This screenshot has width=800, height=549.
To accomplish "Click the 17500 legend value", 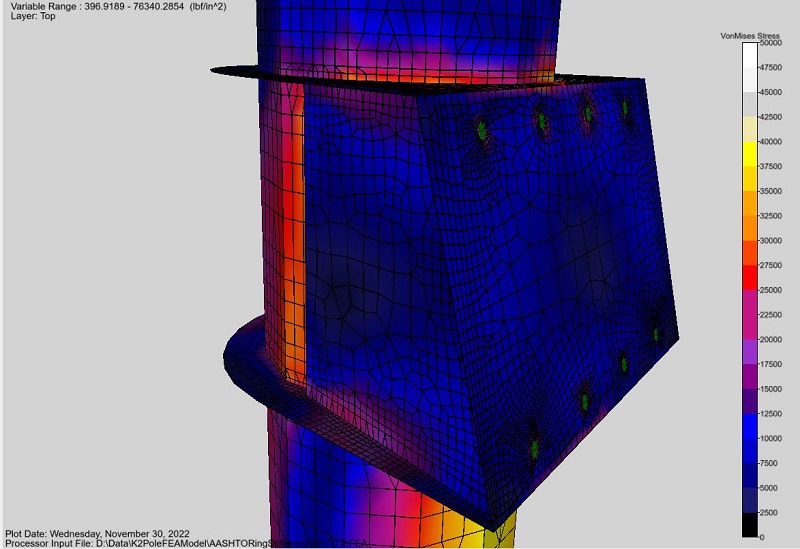I will pyautogui.click(x=770, y=364).
